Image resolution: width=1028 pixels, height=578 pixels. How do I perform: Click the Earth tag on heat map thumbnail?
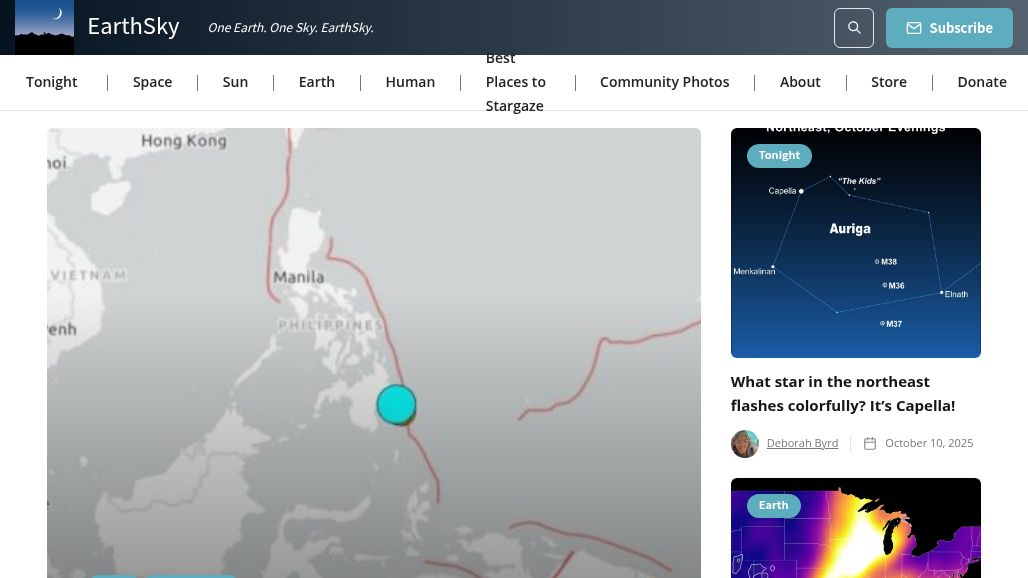(773, 505)
